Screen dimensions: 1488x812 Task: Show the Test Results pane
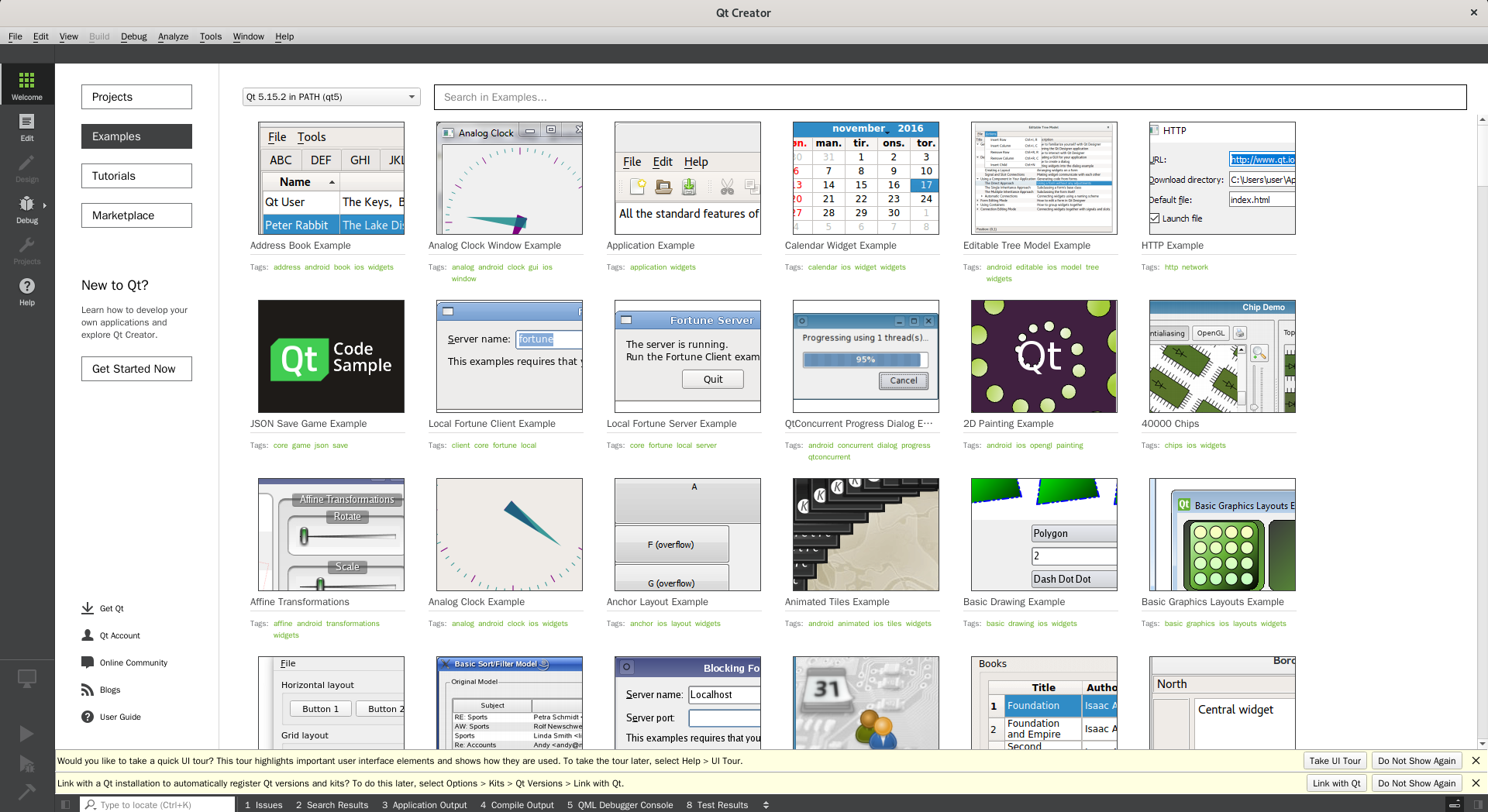click(717, 805)
